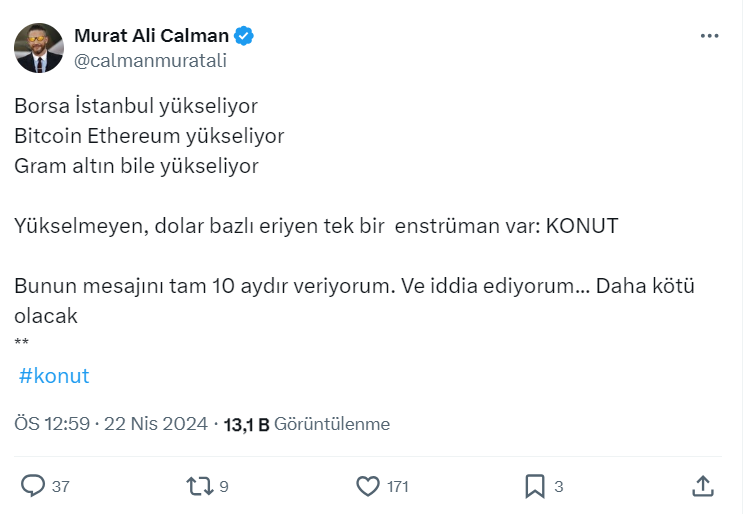Viewport: 743px width, 514px height.
Task: Click the like count 171
Action: pos(398,487)
